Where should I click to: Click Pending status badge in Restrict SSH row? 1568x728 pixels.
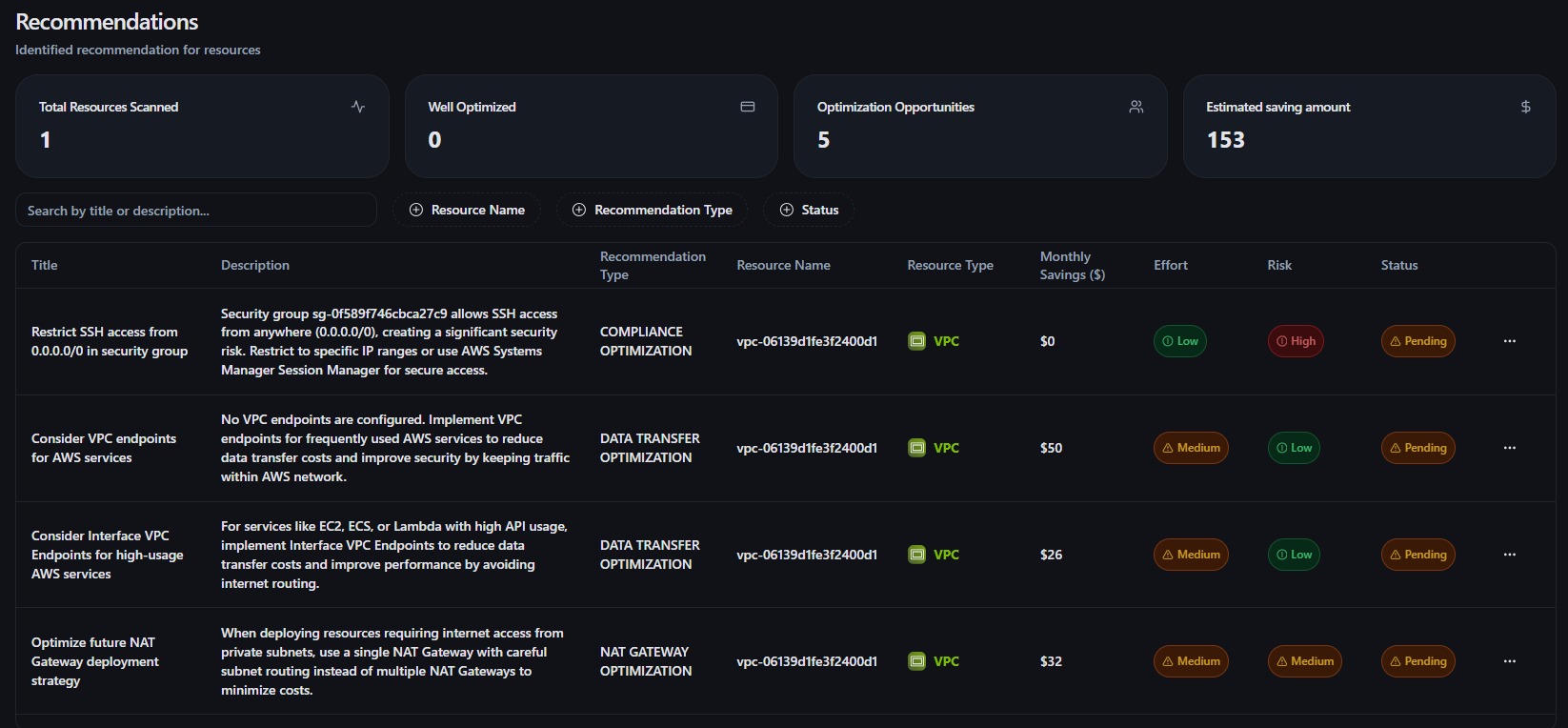[x=1418, y=341]
